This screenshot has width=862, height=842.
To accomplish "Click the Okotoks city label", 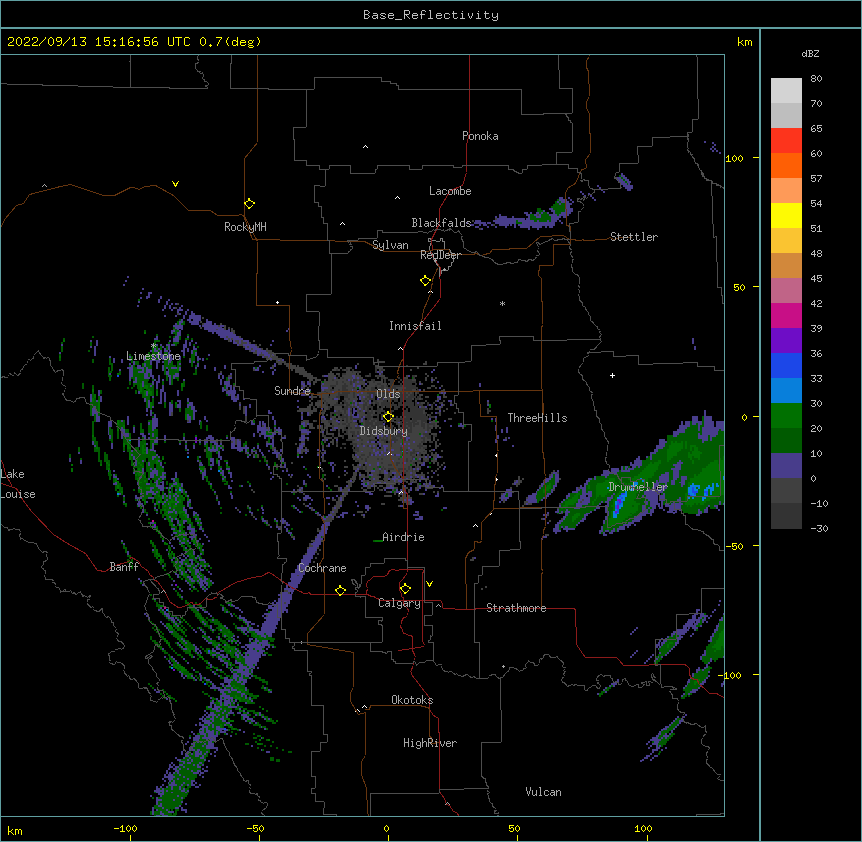I will tap(412, 700).
